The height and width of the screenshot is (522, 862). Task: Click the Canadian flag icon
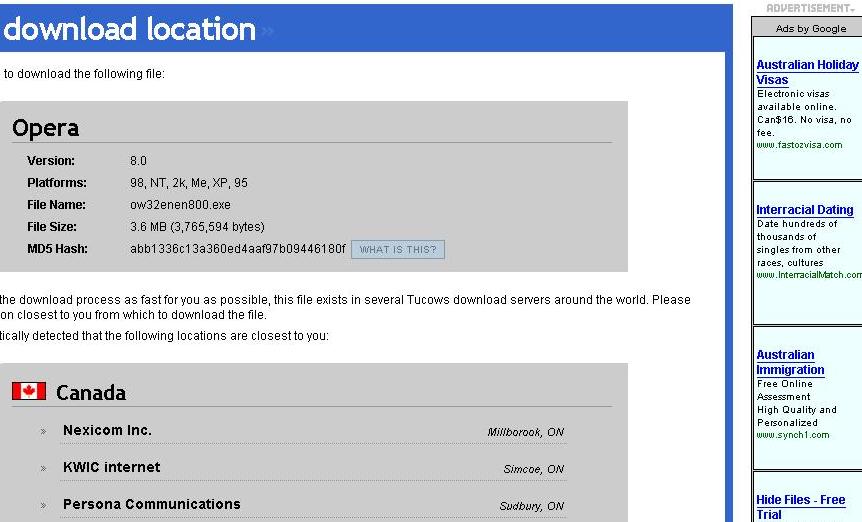(x=29, y=391)
